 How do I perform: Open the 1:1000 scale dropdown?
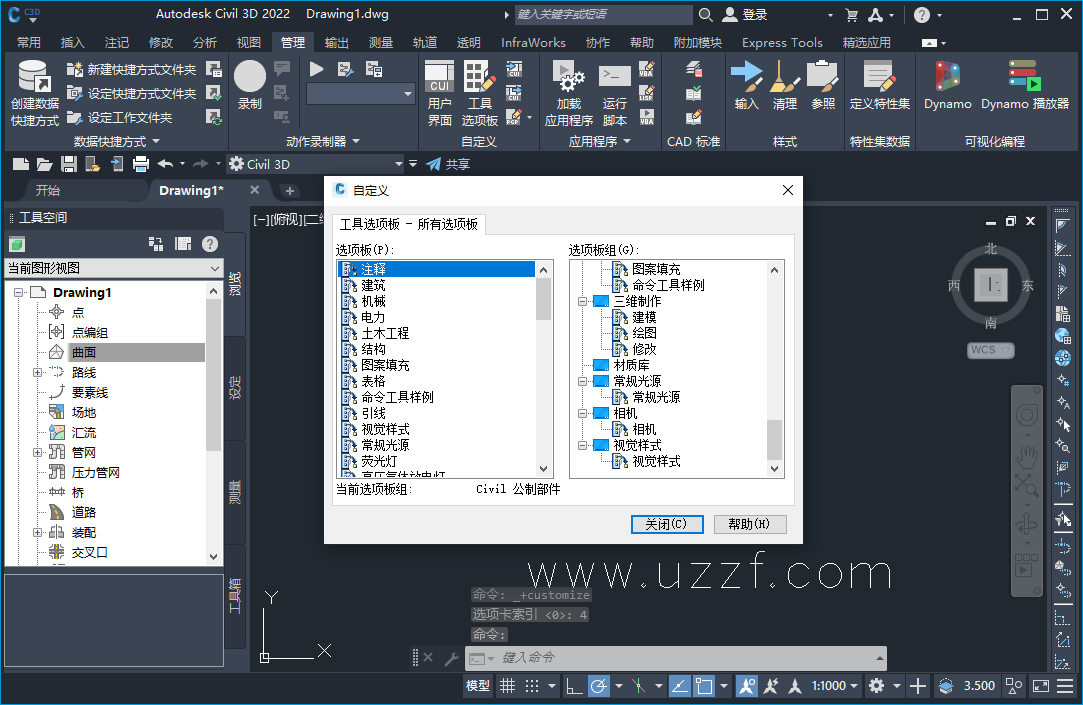833,686
